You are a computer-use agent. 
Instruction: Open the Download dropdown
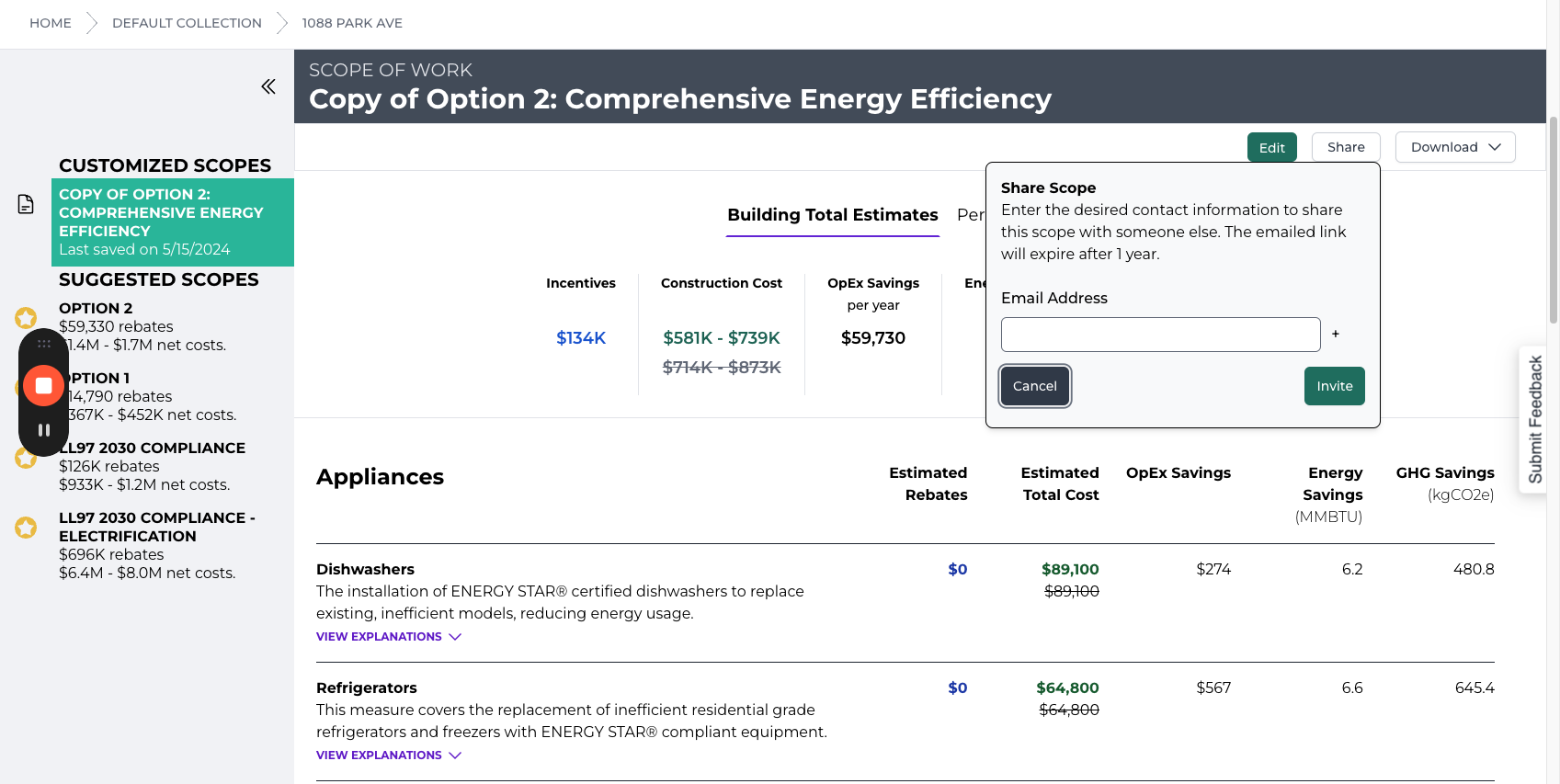[x=1455, y=147]
